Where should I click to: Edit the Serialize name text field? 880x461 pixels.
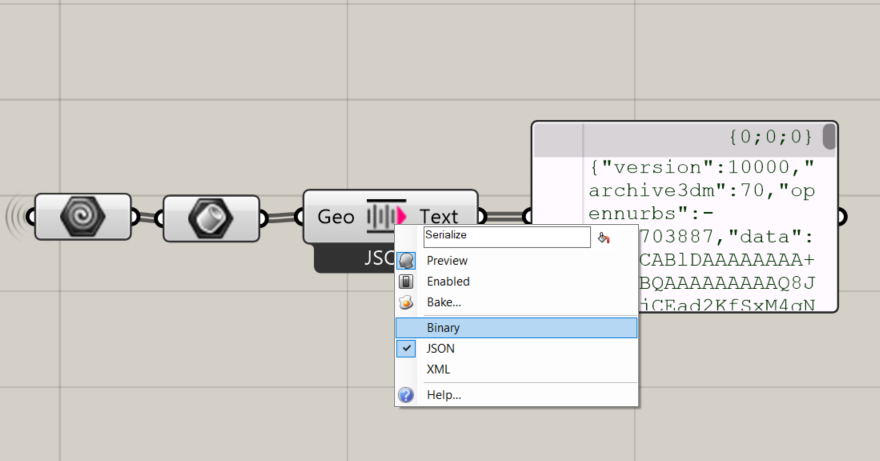pos(507,236)
